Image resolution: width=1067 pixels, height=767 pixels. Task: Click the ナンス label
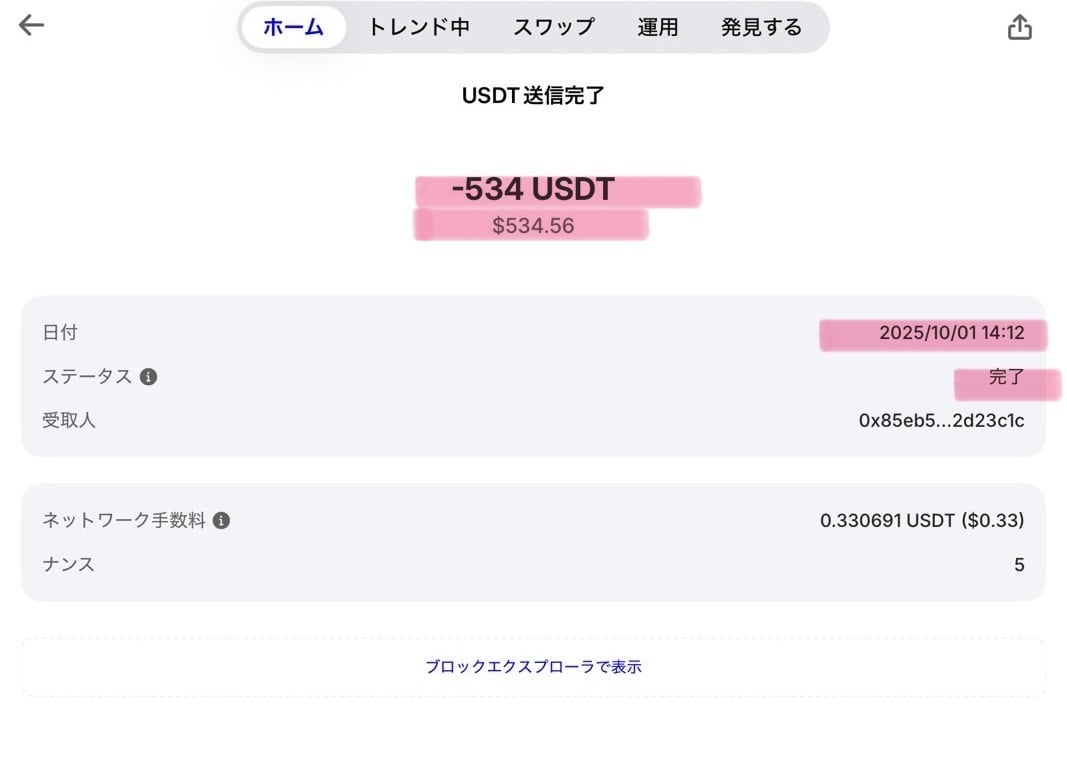point(69,564)
